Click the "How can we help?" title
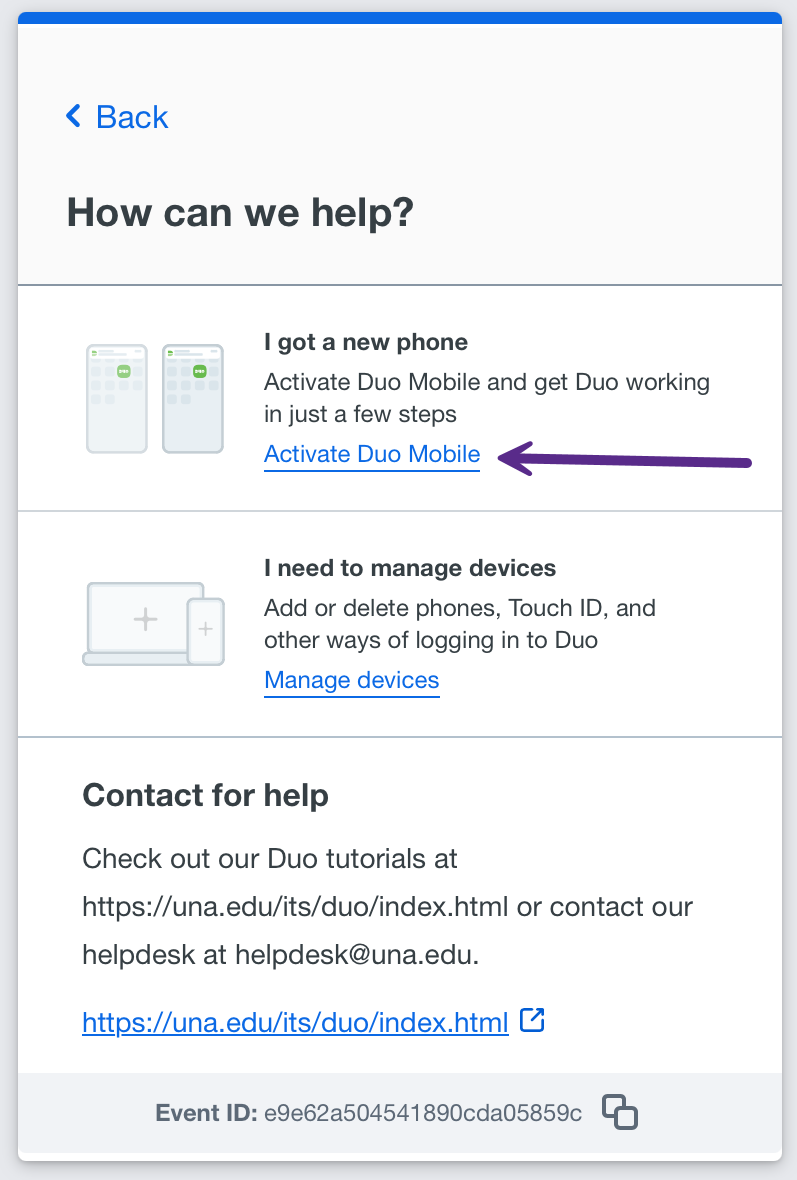The height and width of the screenshot is (1180, 797). tap(240, 213)
